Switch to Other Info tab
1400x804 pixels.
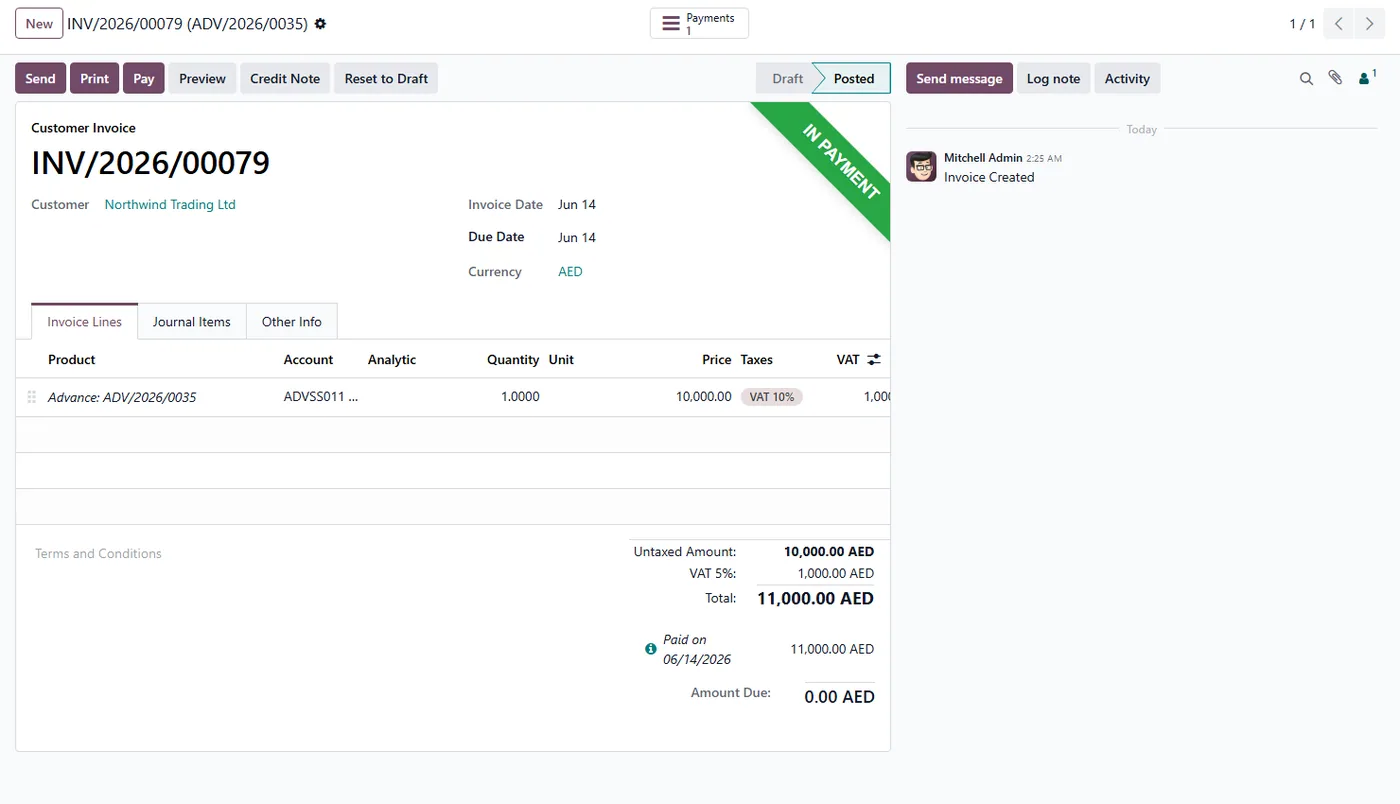click(x=292, y=322)
